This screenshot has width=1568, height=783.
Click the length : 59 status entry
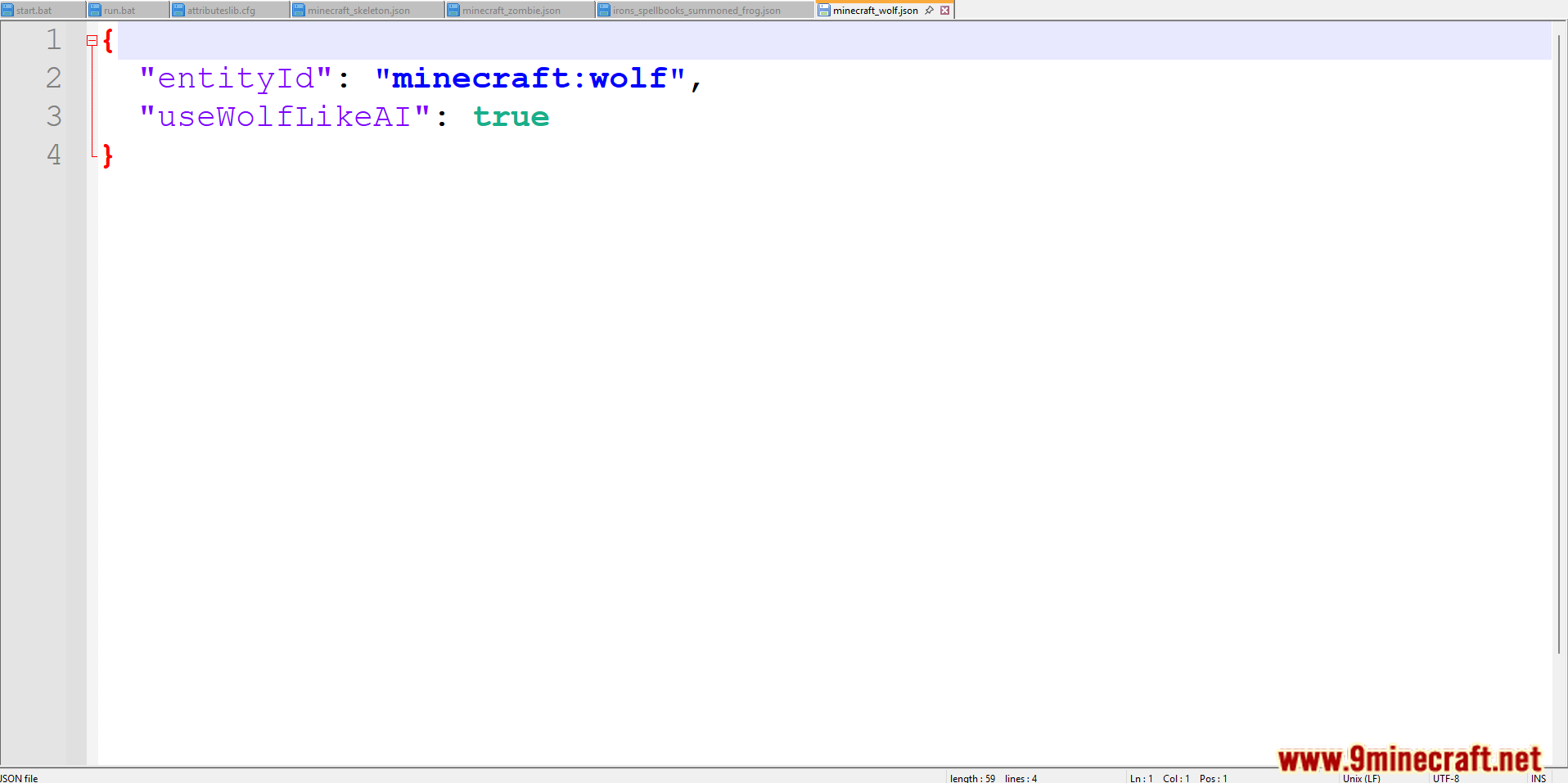973,778
